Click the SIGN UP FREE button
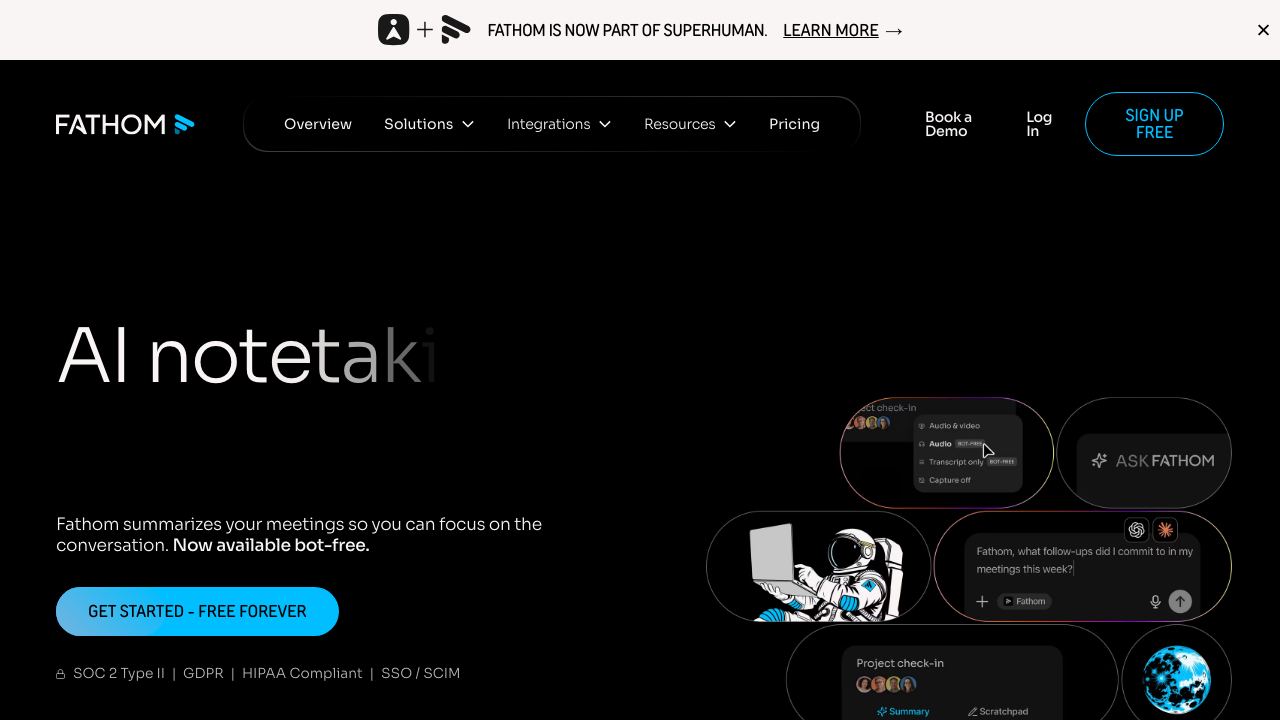The image size is (1280, 720). [1154, 124]
